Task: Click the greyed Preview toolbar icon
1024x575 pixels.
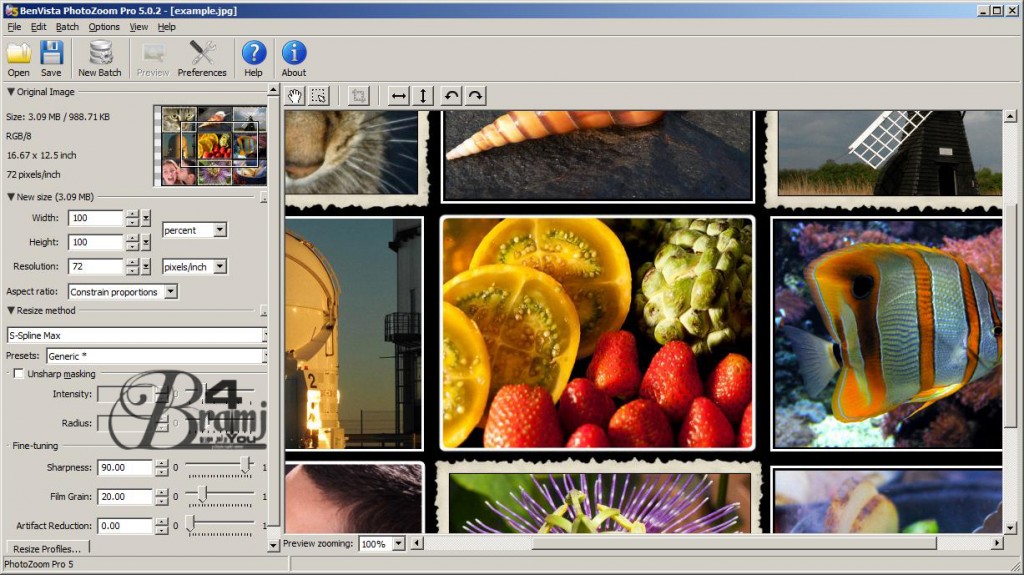Action: coord(153,59)
